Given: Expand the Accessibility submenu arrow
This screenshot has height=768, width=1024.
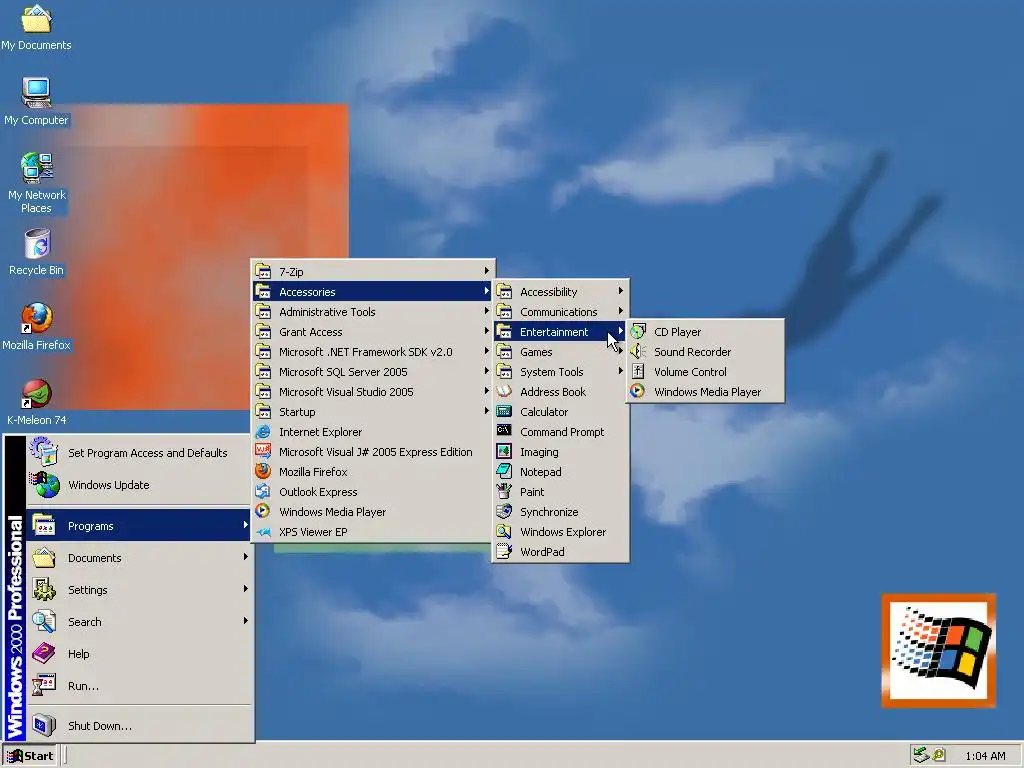Looking at the screenshot, I should pyautogui.click(x=620, y=291).
